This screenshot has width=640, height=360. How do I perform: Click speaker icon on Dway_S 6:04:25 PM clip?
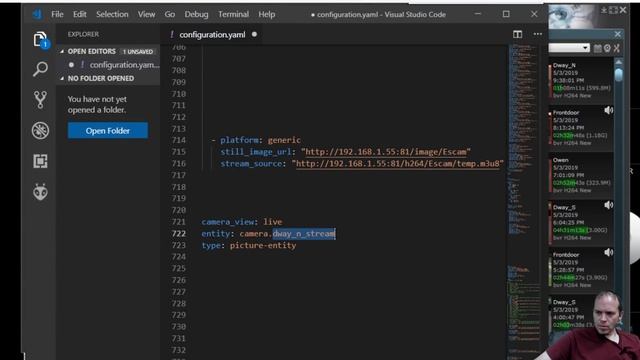608,205
